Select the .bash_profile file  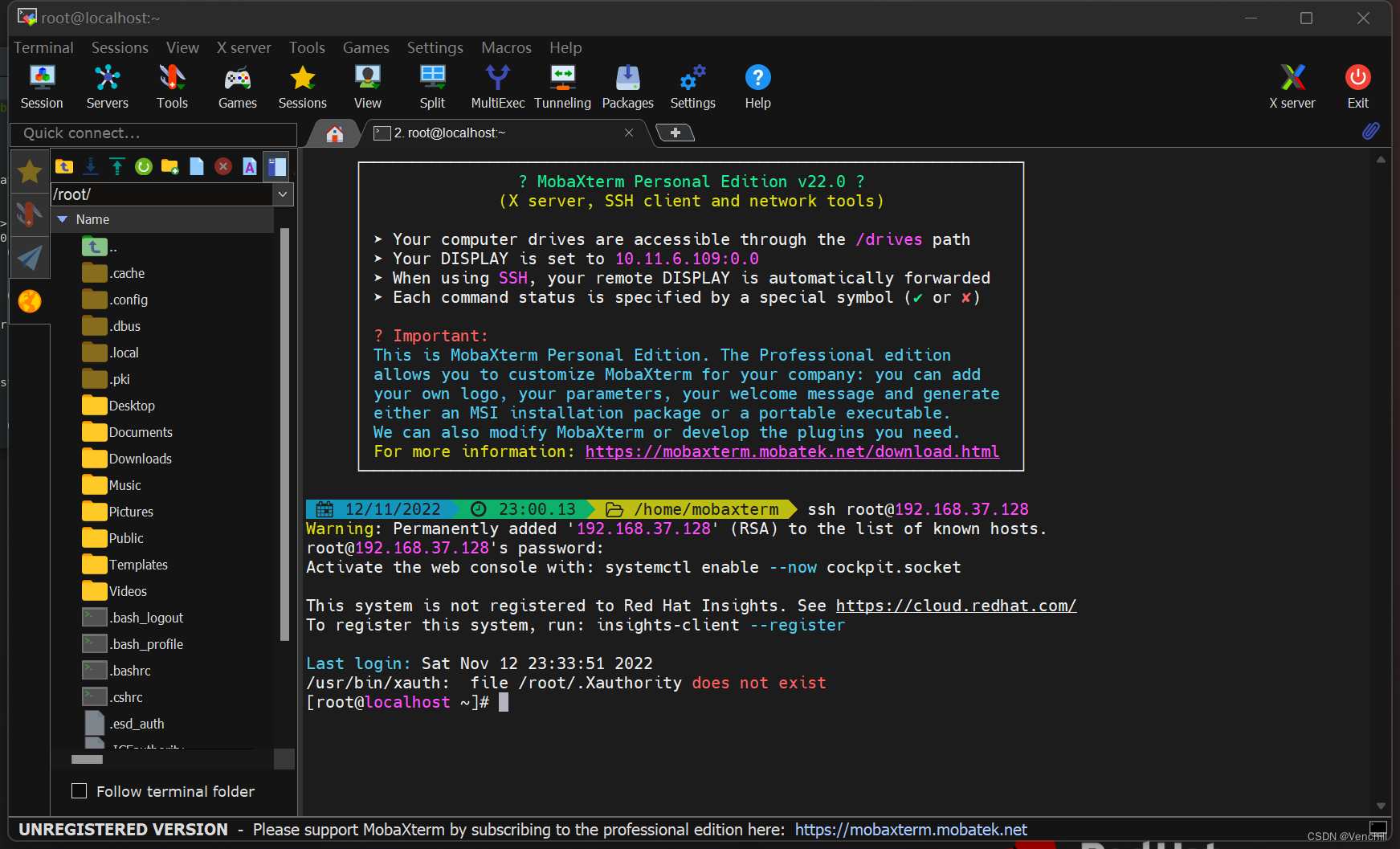133,644
